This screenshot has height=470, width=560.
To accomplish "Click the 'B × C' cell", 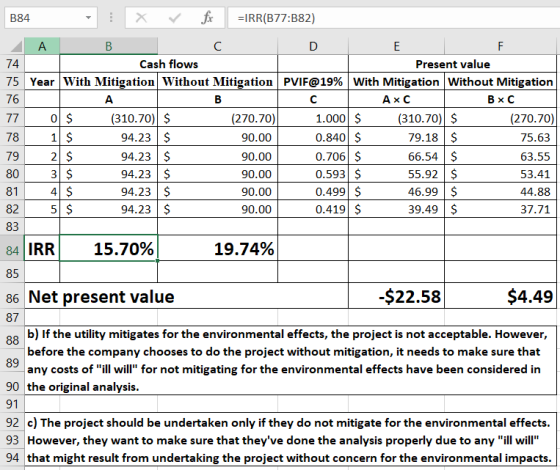I will [500, 99].
